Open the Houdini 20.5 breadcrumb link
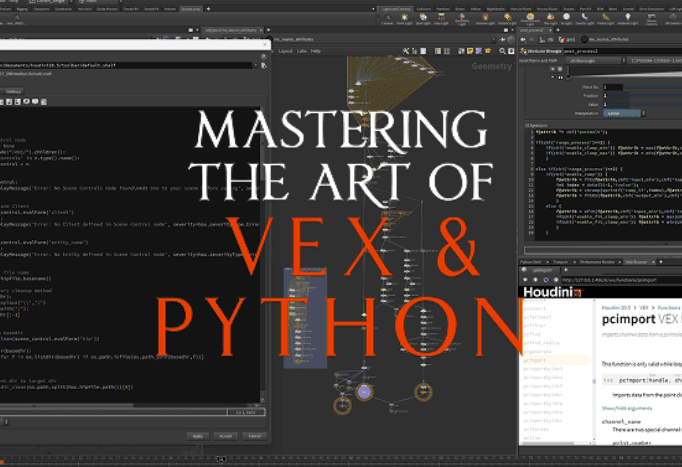This screenshot has width=682, height=467. [x=616, y=308]
